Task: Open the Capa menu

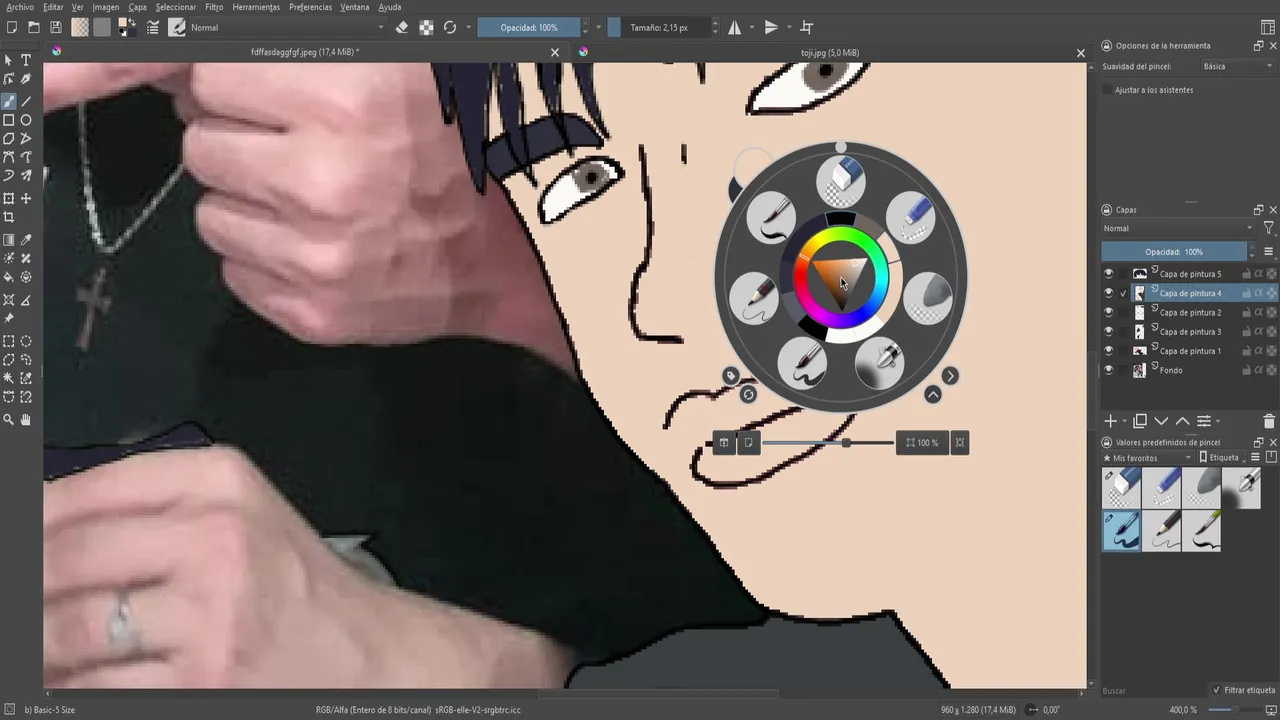Action: [137, 7]
